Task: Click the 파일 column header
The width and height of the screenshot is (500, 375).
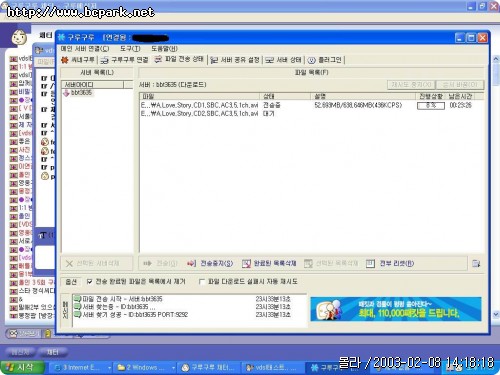Action: pyautogui.click(x=200, y=97)
